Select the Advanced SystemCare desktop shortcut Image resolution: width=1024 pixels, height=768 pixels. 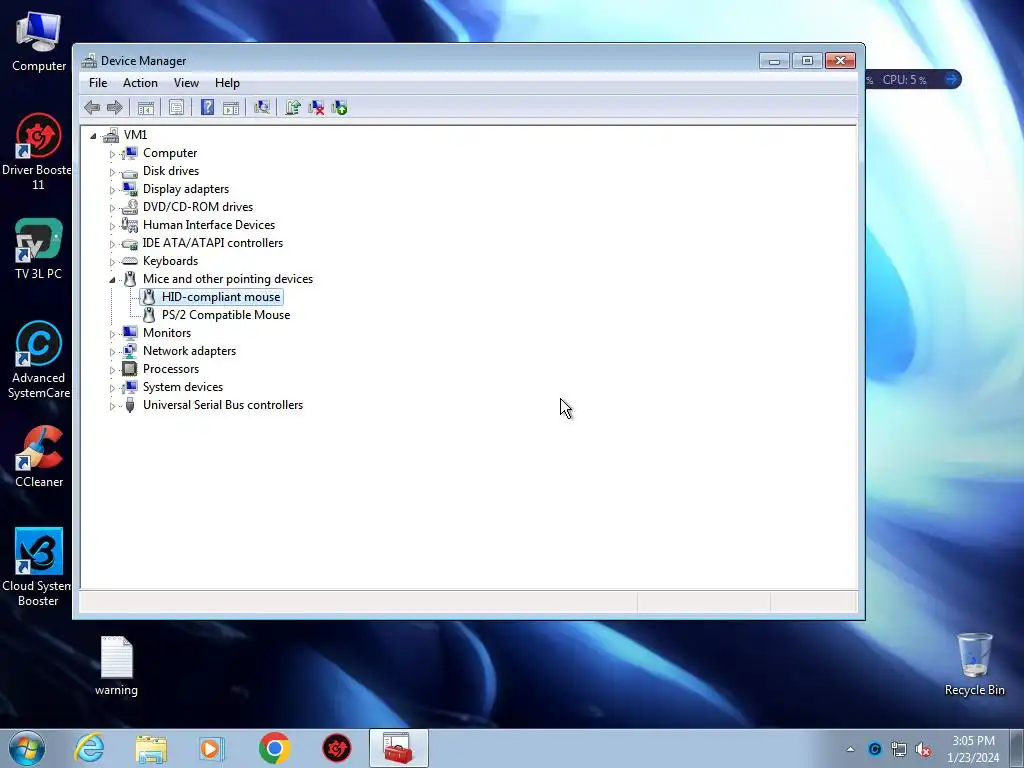tap(39, 360)
